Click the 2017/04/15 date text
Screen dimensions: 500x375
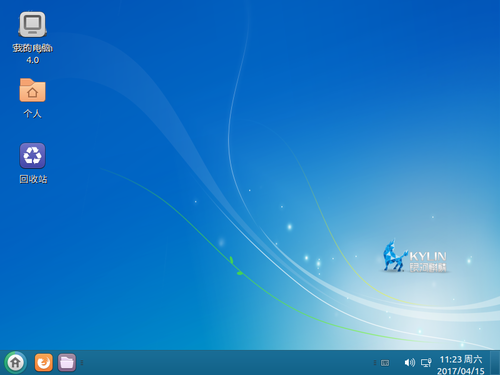[x=460, y=371]
